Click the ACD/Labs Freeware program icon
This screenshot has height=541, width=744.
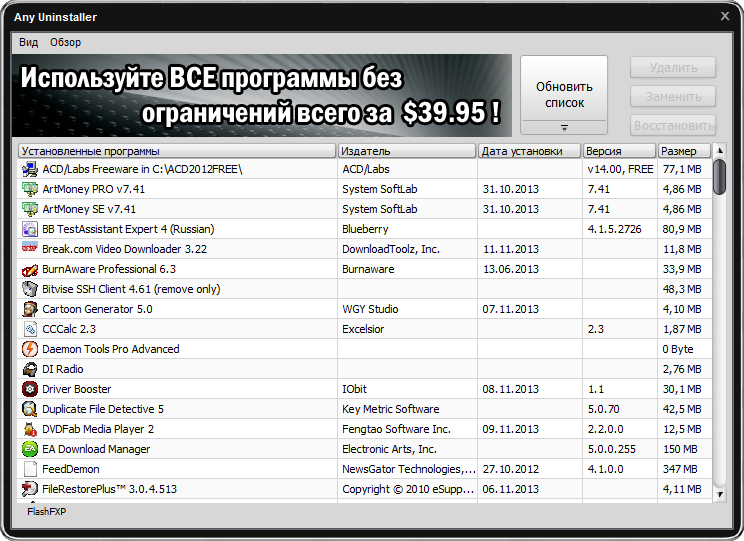(x=30, y=169)
